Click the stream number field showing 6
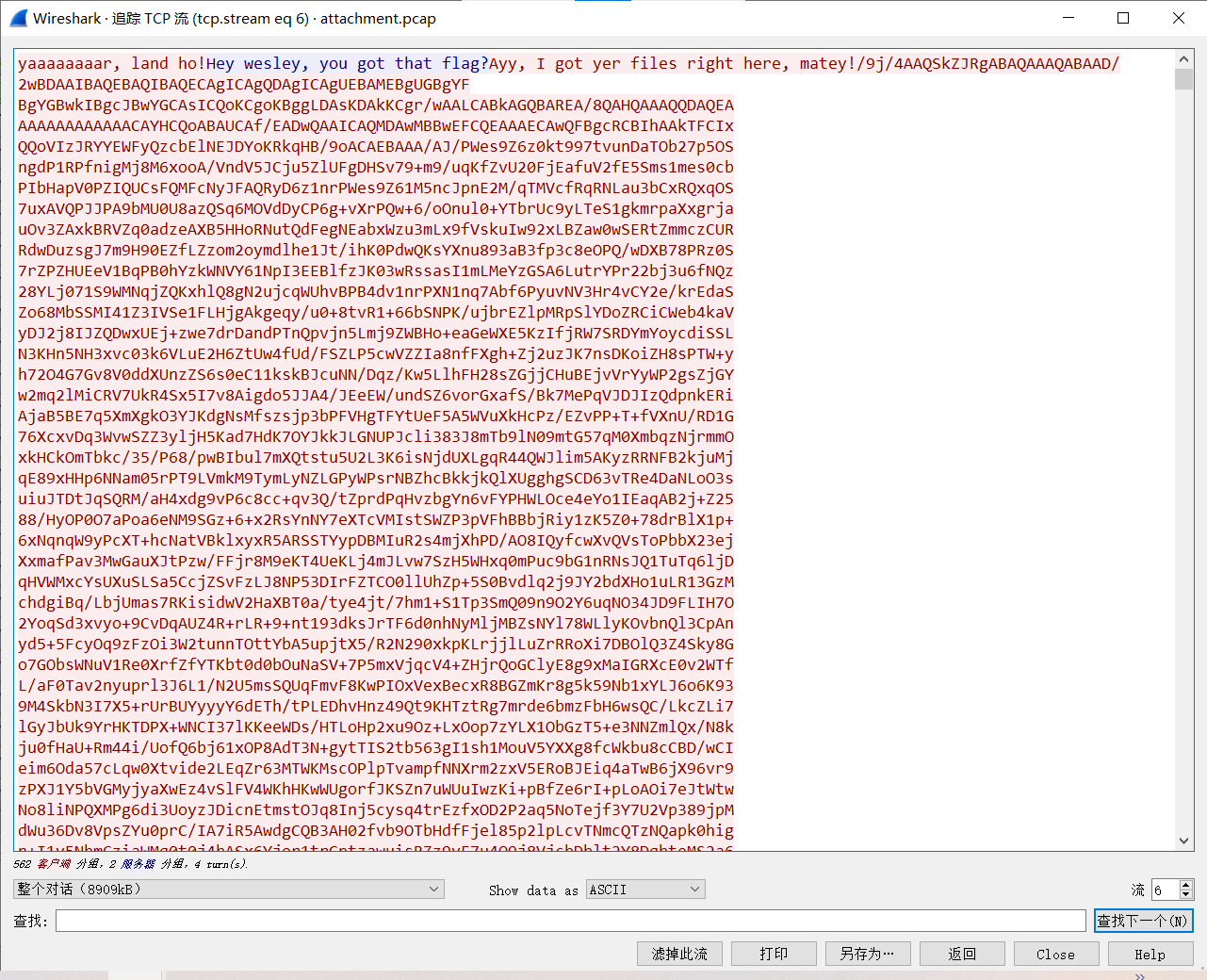Image resolution: width=1207 pixels, height=980 pixels. point(1165,890)
